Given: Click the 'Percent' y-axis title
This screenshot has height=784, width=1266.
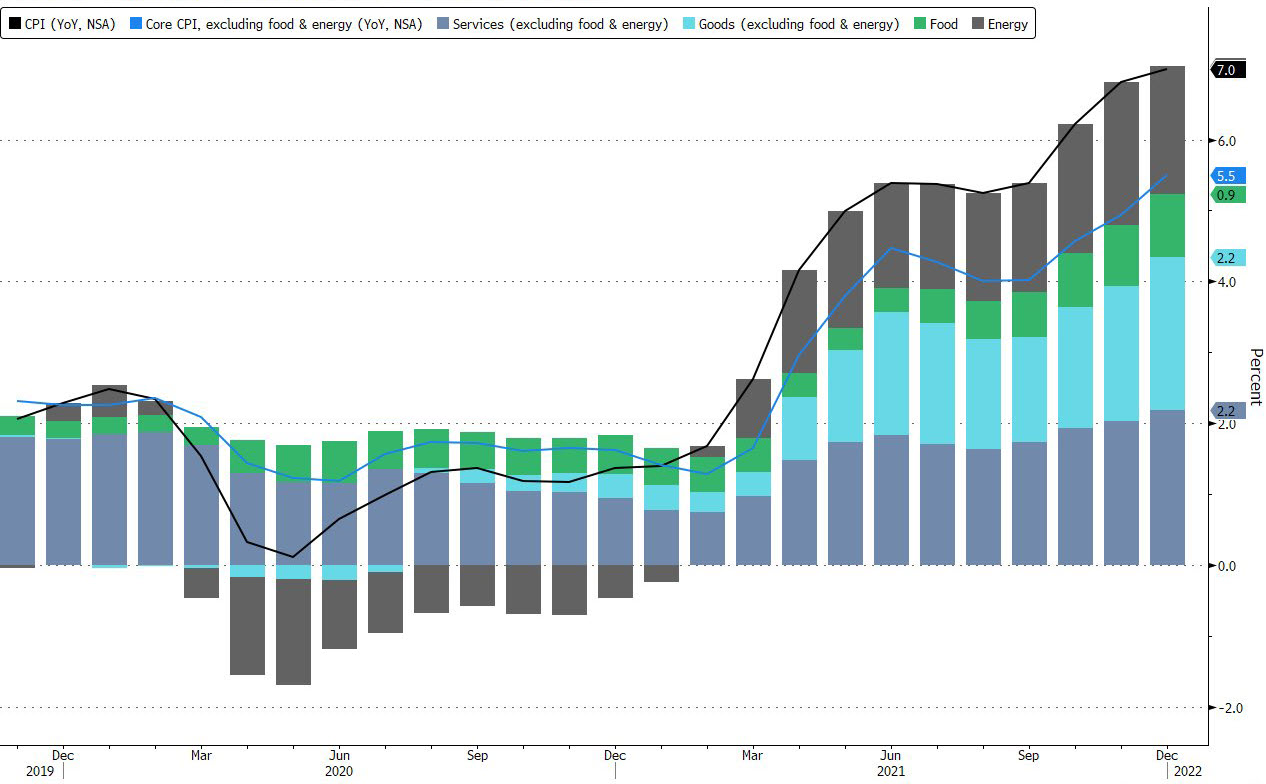Looking at the screenshot, I should click(x=1255, y=378).
